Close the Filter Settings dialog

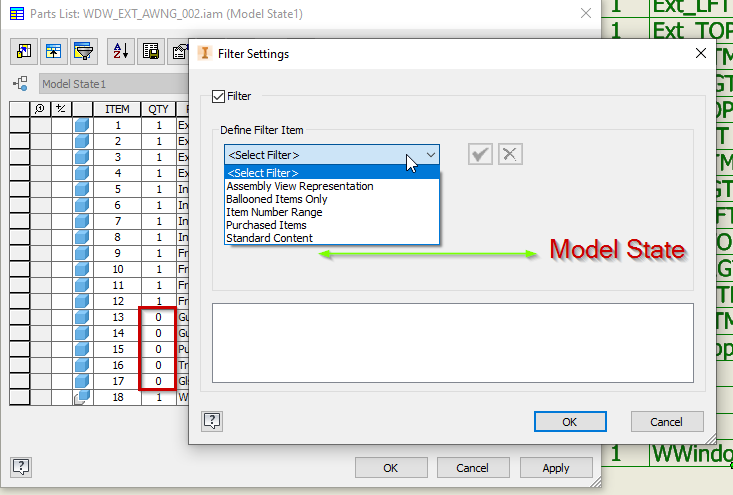[701, 53]
